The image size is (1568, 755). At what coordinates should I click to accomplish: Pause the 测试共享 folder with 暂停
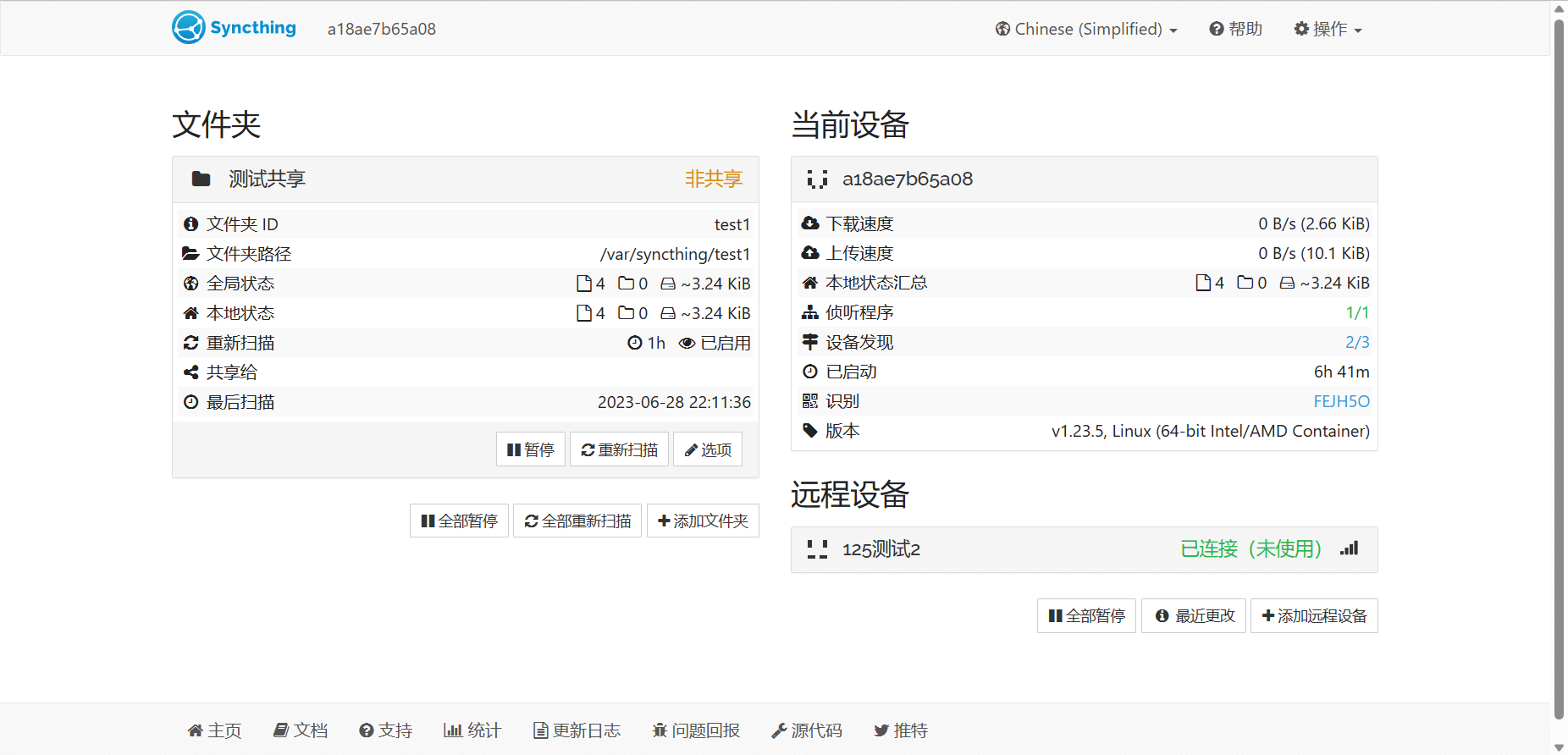coord(531,449)
